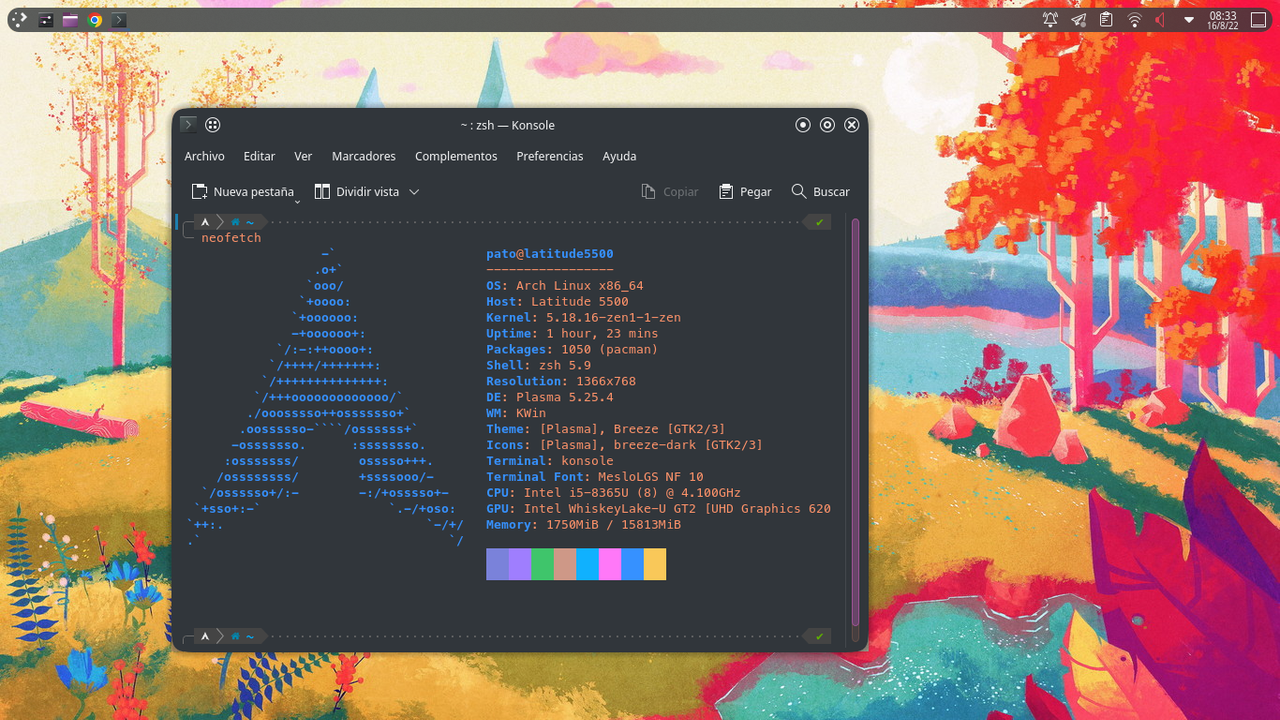1280x720 pixels.
Task: Open Telegram from the system tray
Action: (x=1078, y=20)
